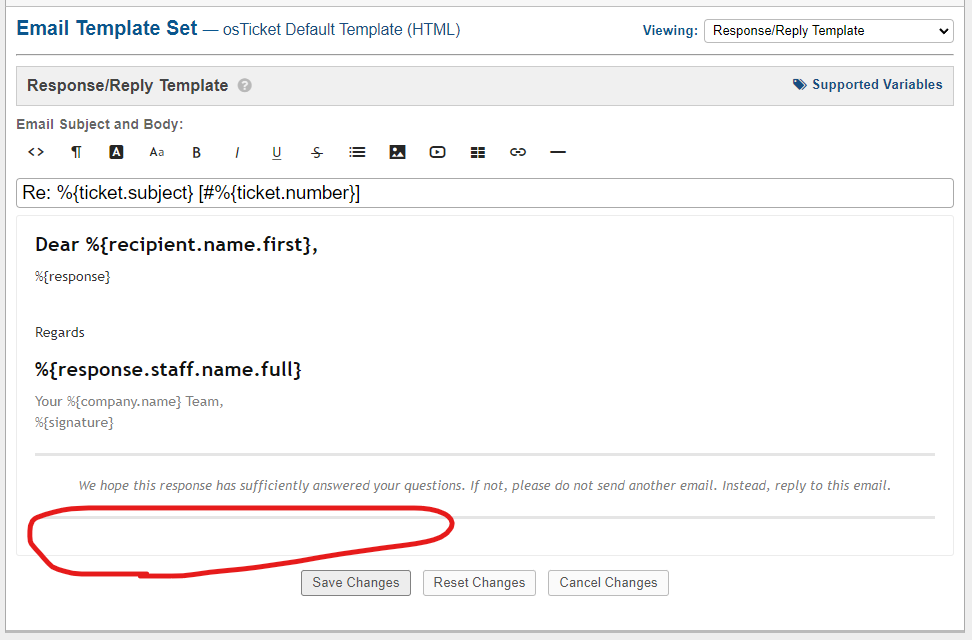The width and height of the screenshot is (972, 640).
Task: Open the Viewing template dropdown
Action: click(x=829, y=31)
